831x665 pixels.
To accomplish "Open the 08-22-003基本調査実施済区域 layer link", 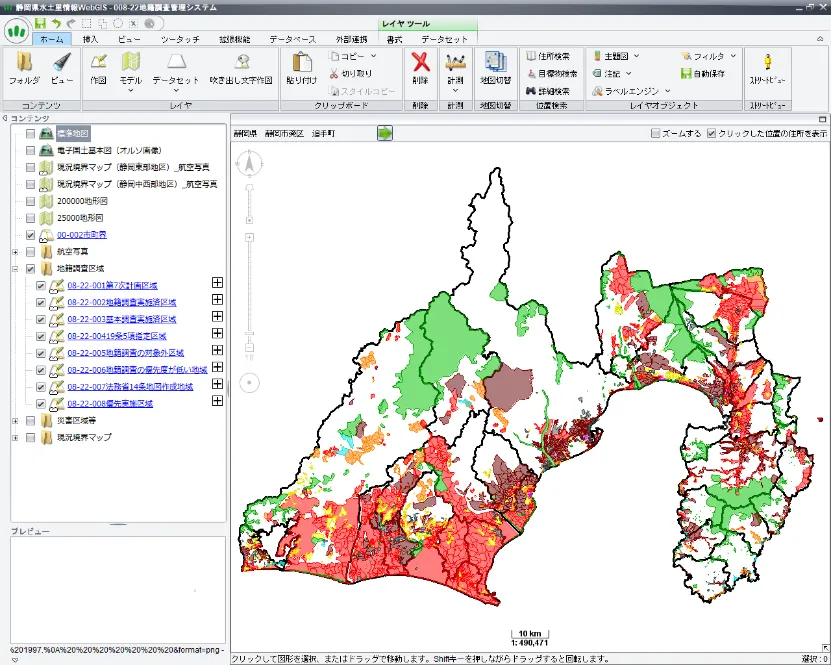I will coord(122,319).
